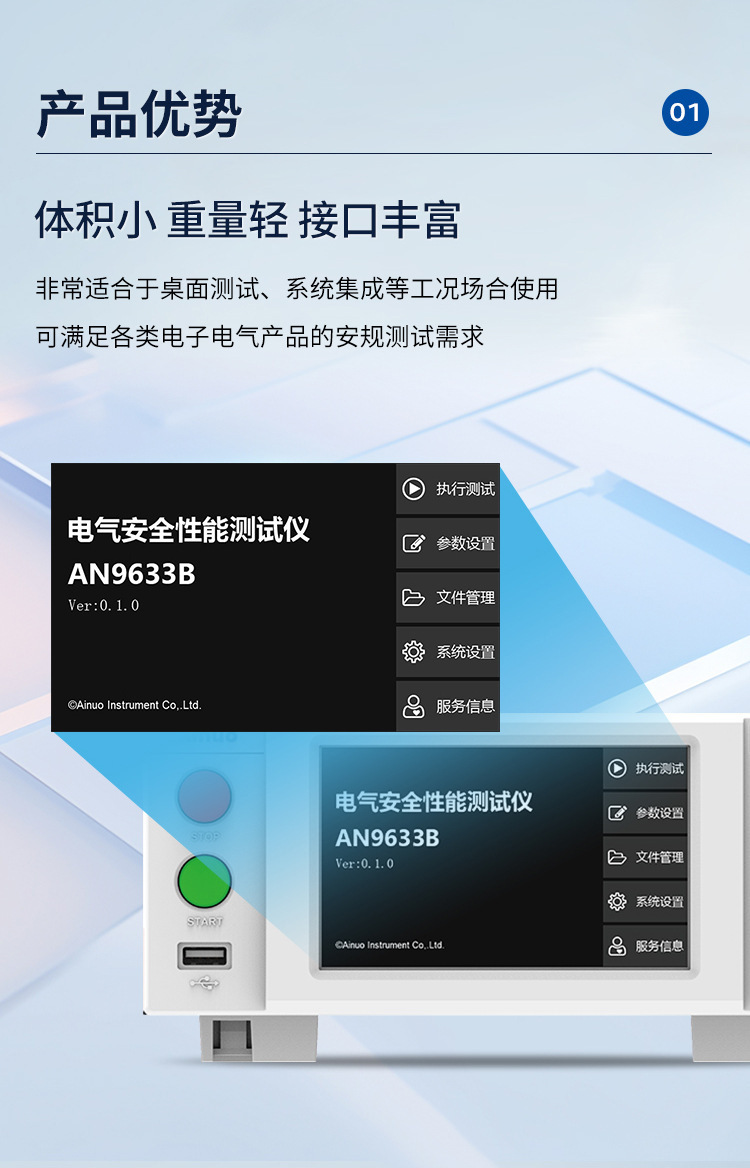Screen dimensions: 750x1168
Task: Click the small play icon on device screen
Action: (x=617, y=768)
